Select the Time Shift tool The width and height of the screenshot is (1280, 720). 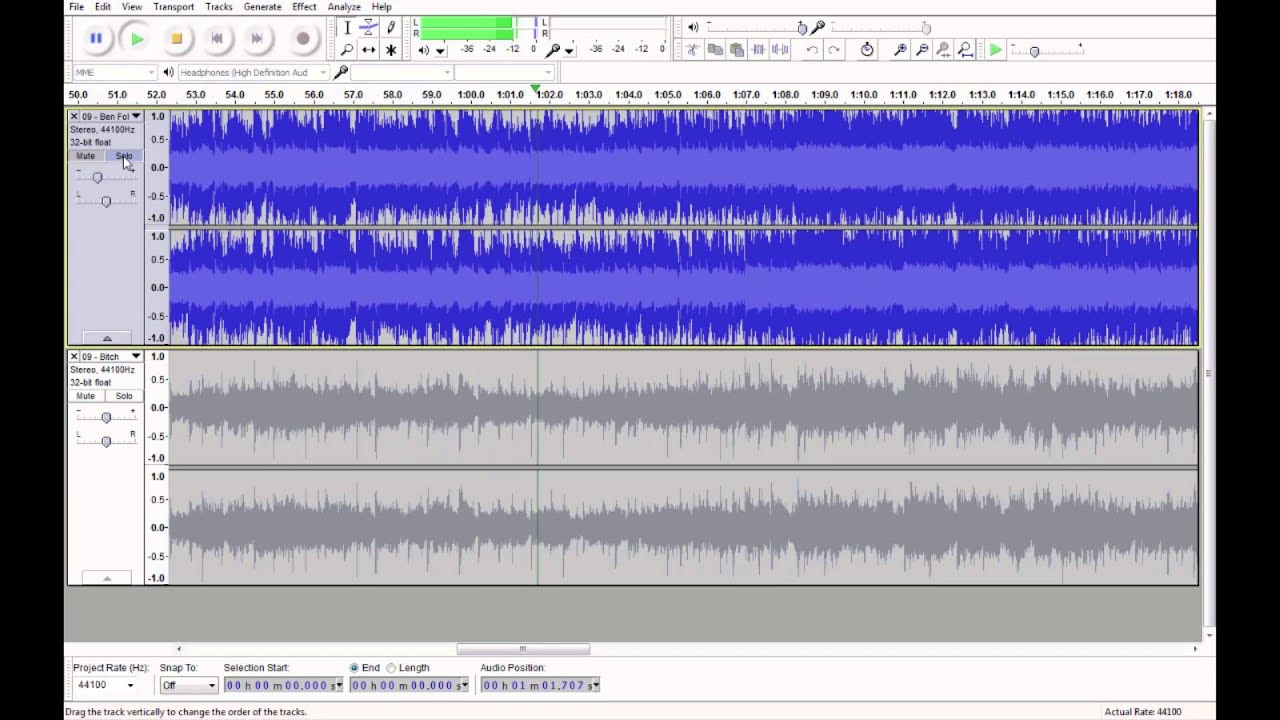click(369, 50)
